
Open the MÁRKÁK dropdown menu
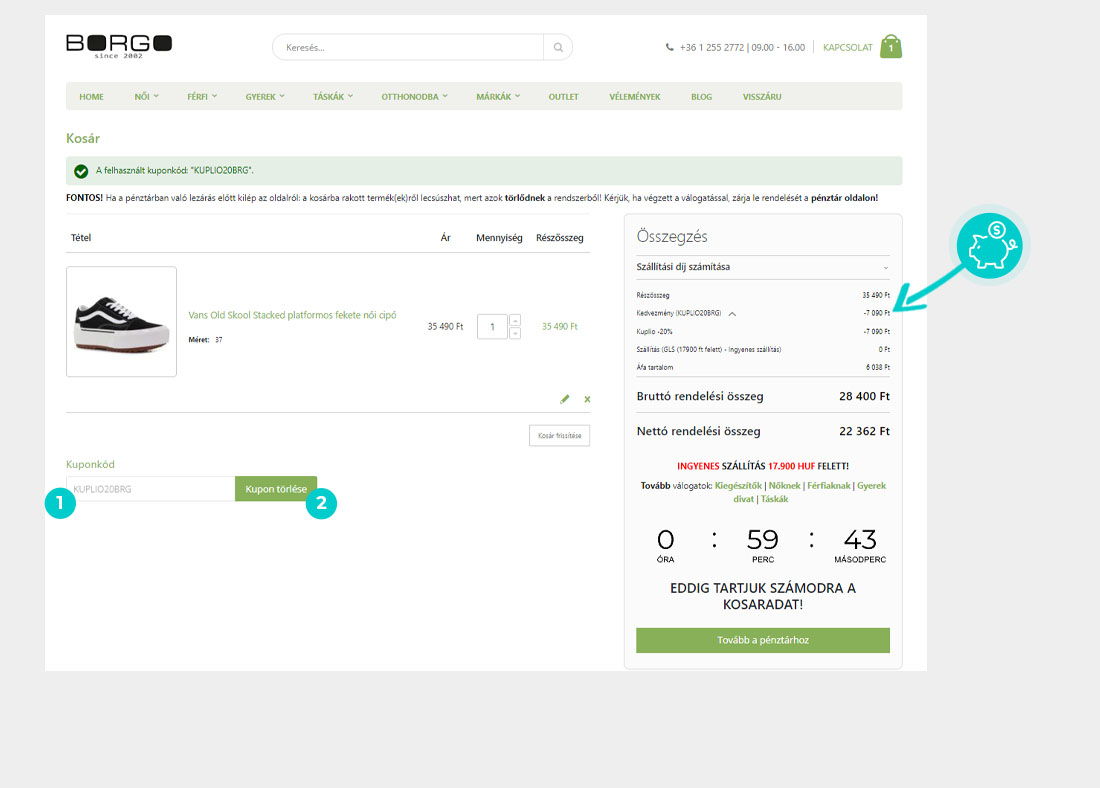[498, 97]
